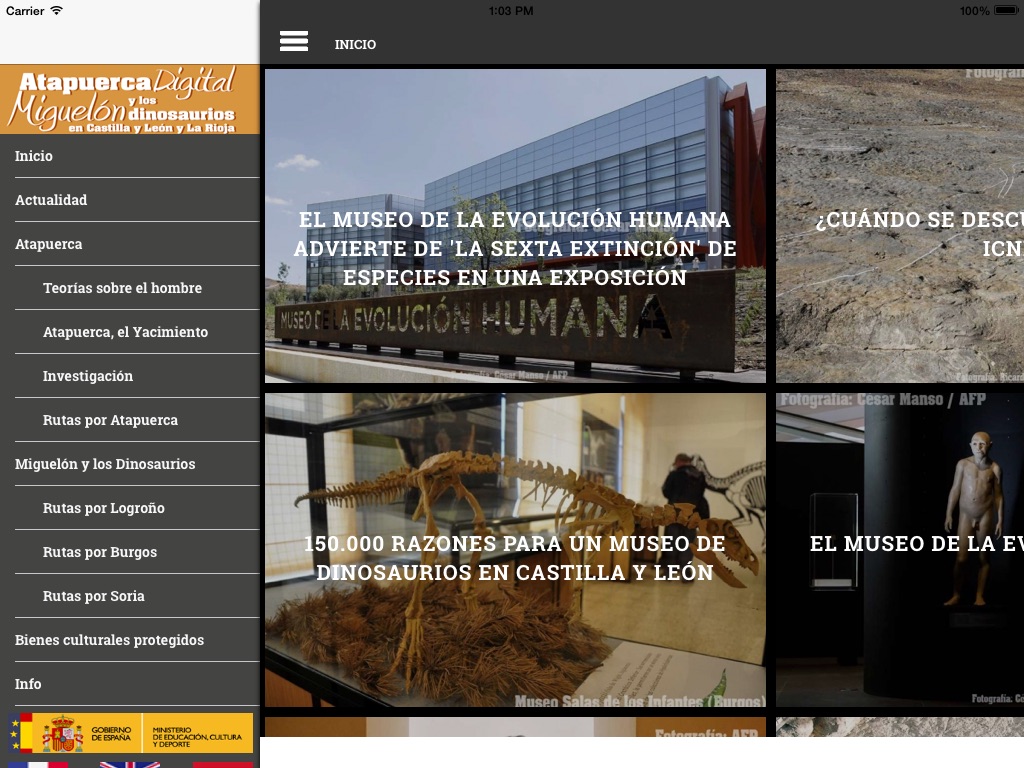This screenshot has height=768, width=1024.
Task: Open the ¿Cuándo se descu... footprints article
Action: point(900,226)
